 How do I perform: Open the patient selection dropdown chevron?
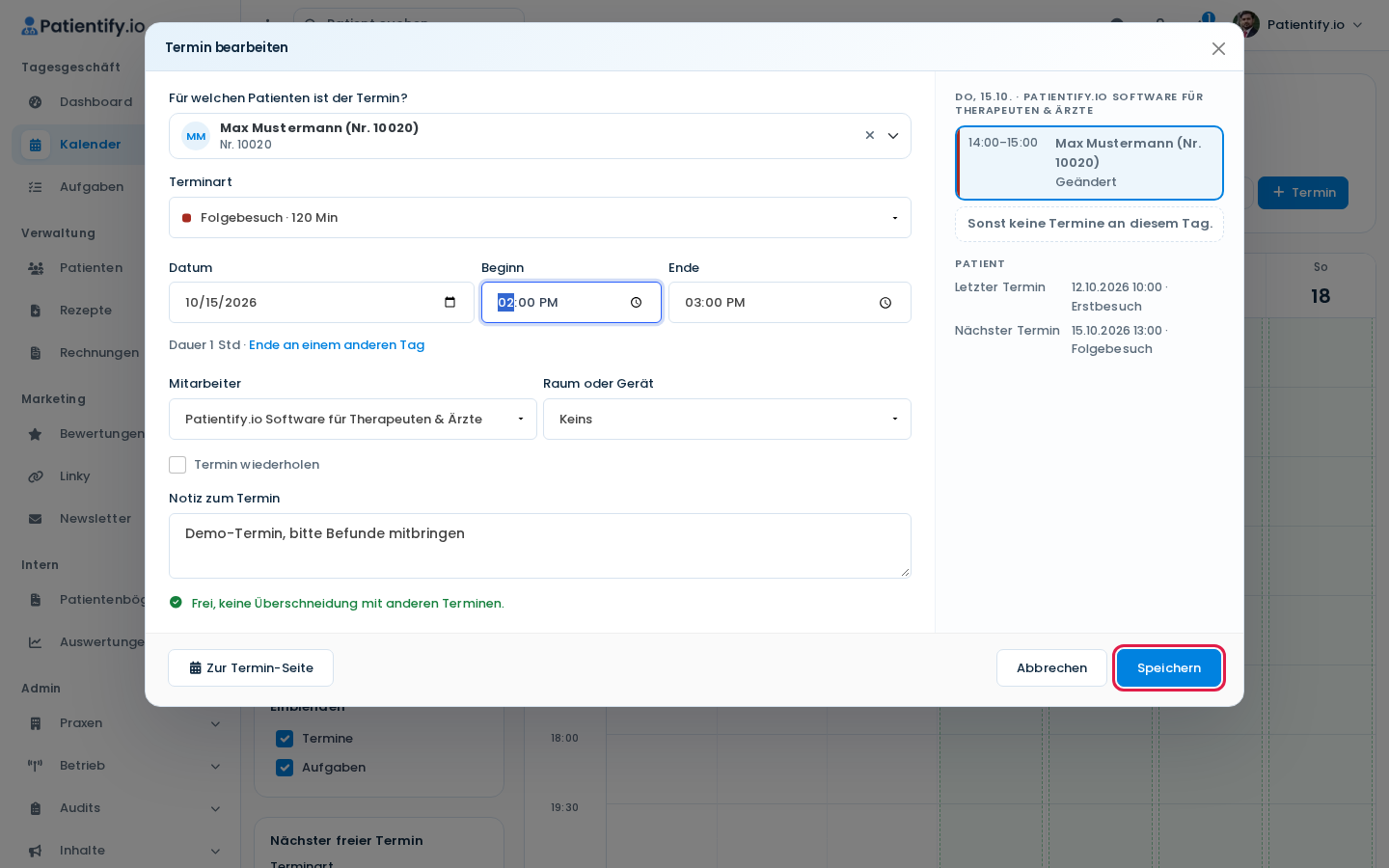pyautogui.click(x=893, y=136)
